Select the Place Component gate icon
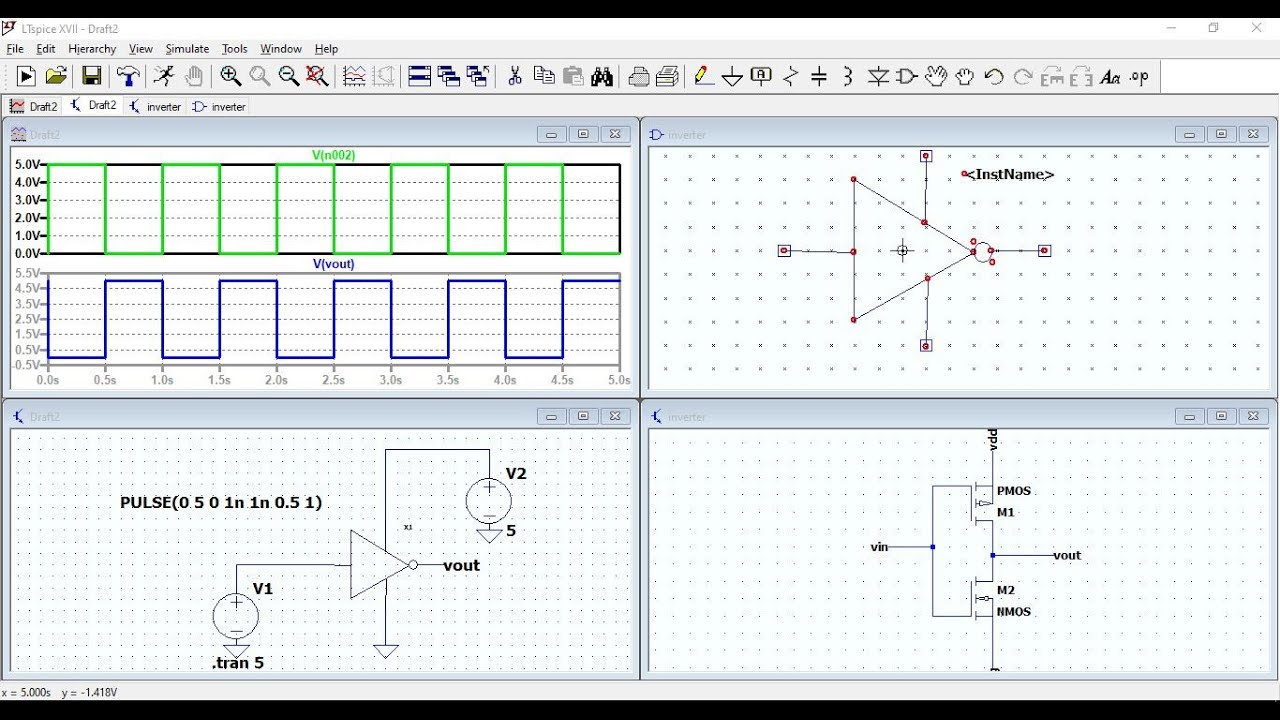 [907, 77]
